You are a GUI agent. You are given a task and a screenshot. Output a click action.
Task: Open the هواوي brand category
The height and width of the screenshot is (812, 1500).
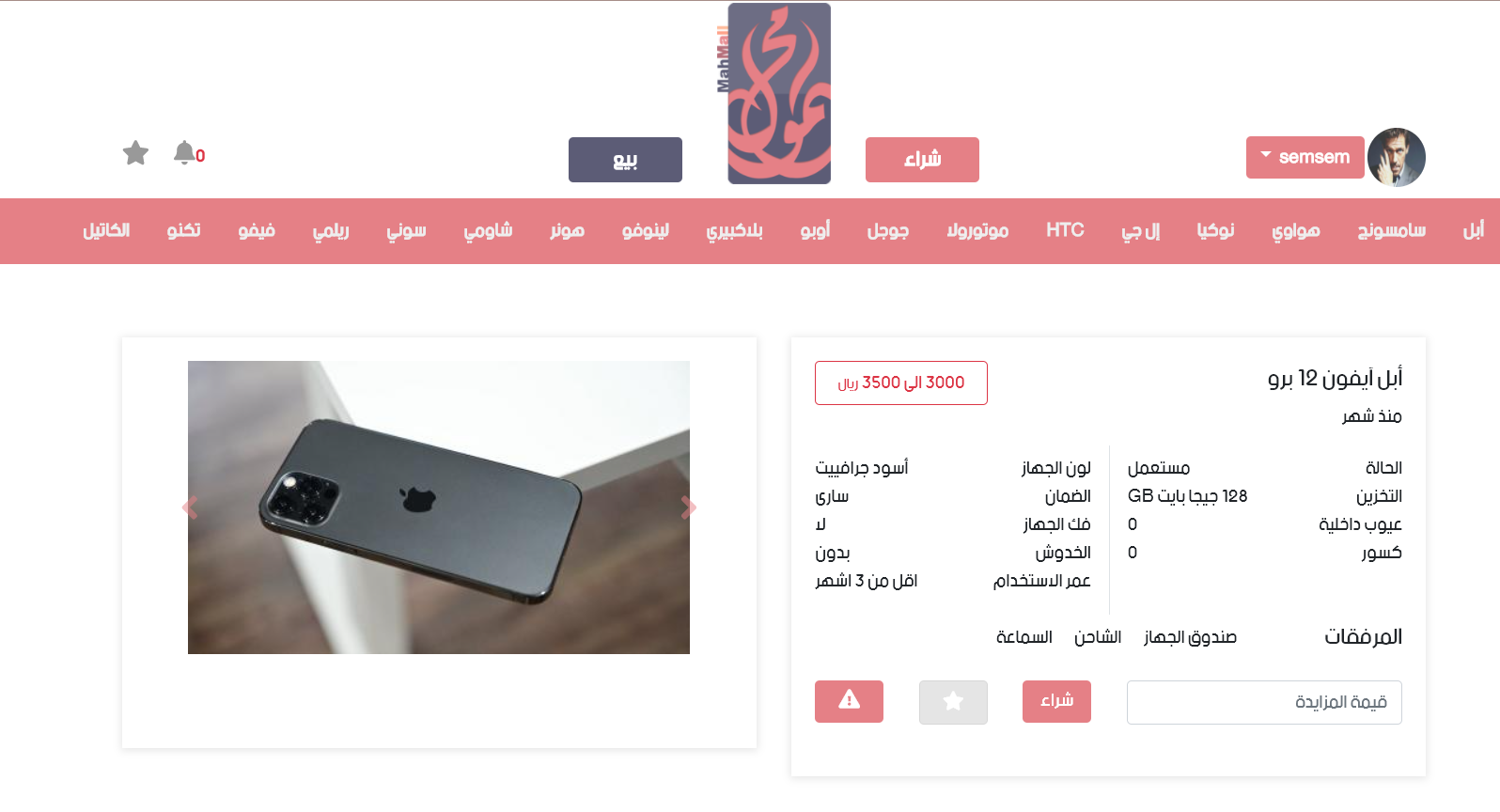[1295, 230]
